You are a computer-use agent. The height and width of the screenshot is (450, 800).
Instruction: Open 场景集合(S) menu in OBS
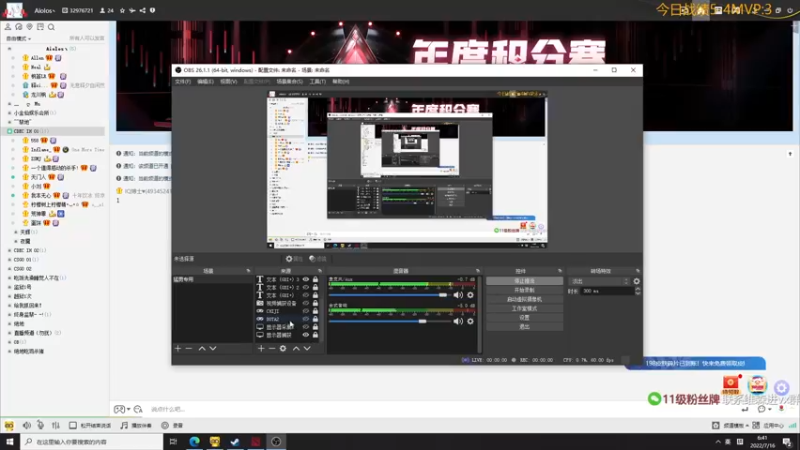[289, 82]
